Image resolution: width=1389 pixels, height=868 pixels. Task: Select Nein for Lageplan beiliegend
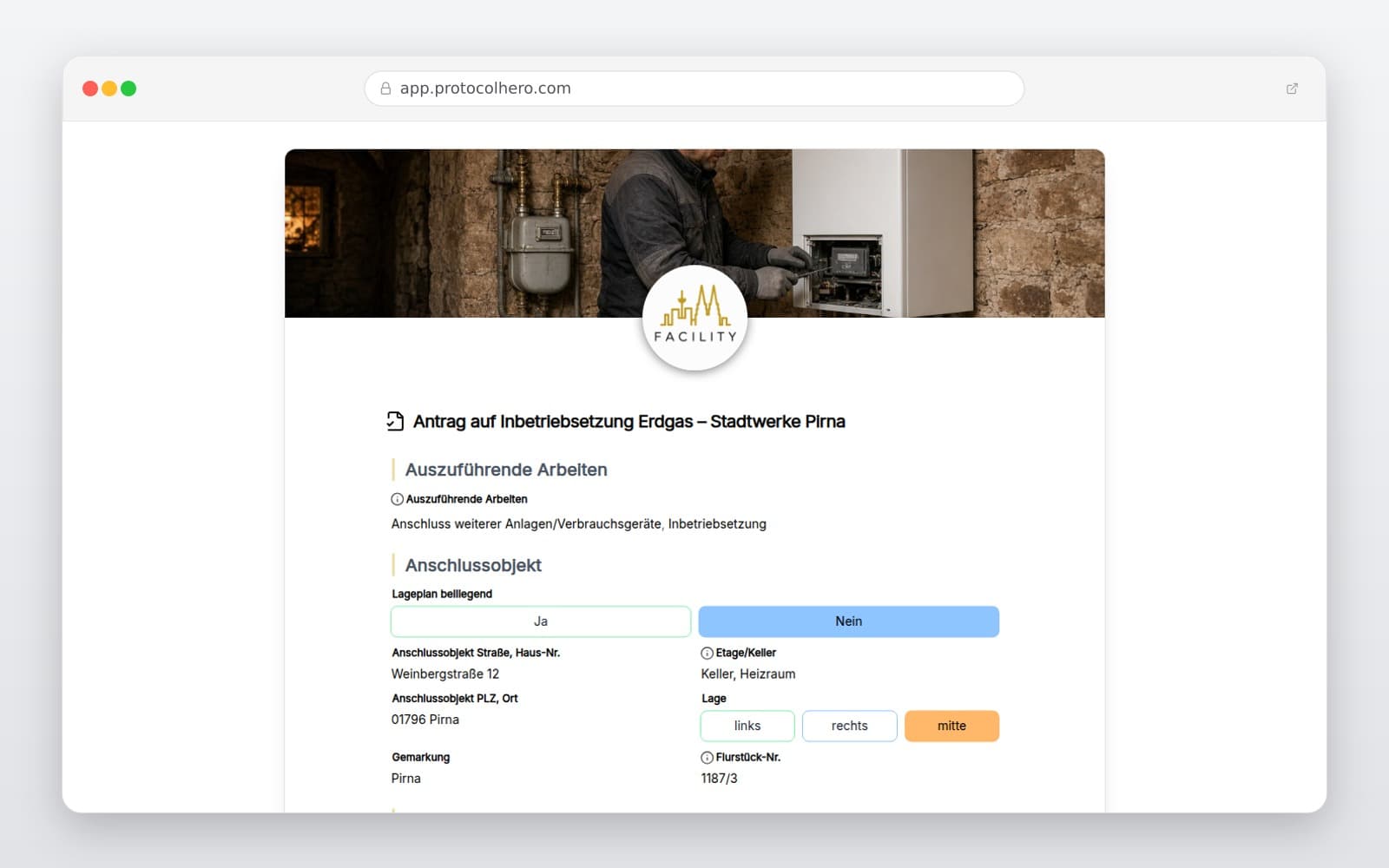[x=848, y=621]
